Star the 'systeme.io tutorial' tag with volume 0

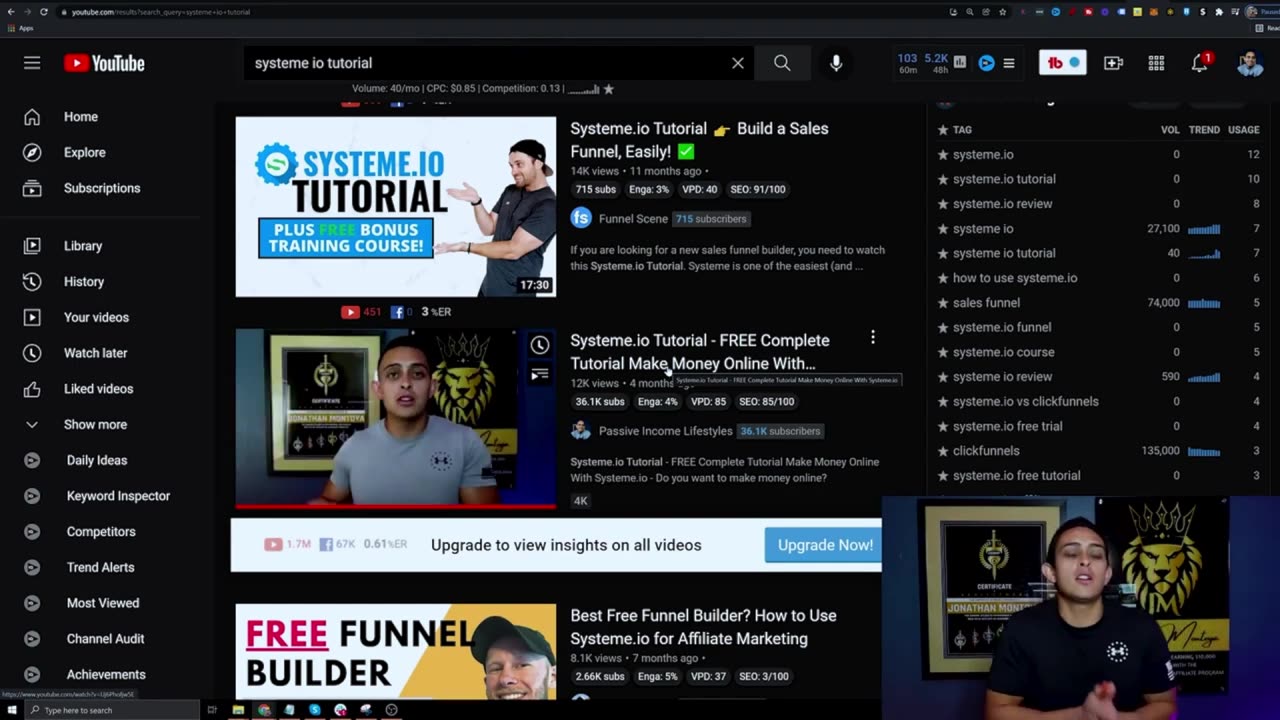coord(943,179)
